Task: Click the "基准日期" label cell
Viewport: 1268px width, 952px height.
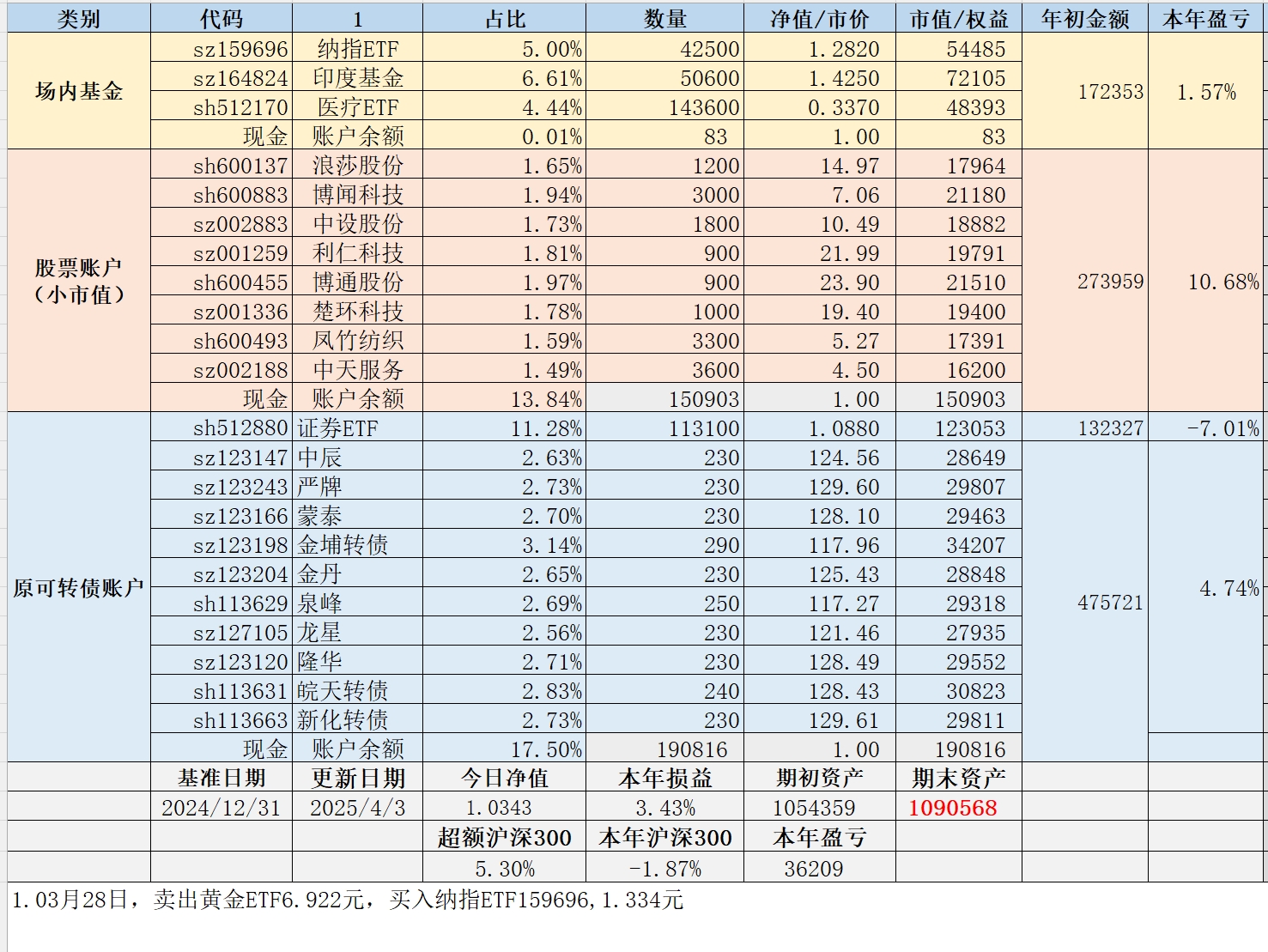Action: click(221, 779)
